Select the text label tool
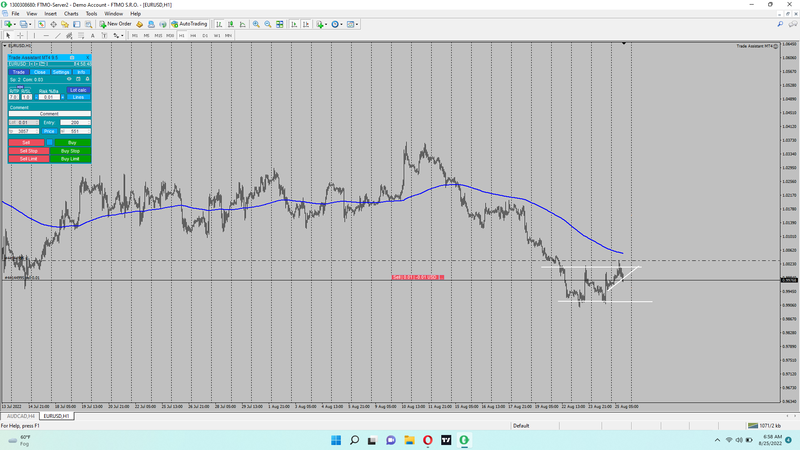Image resolution: width=800 pixels, height=450 pixels. [105, 36]
